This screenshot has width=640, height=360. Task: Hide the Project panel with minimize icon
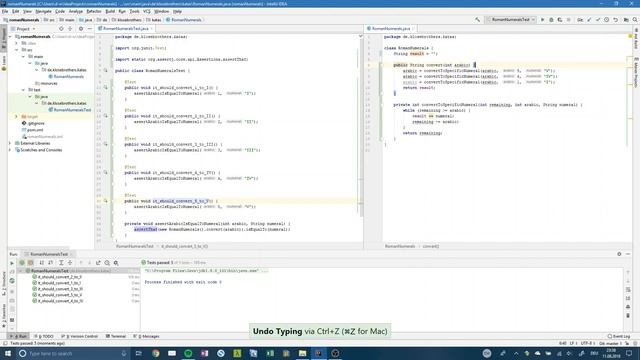coord(89,29)
